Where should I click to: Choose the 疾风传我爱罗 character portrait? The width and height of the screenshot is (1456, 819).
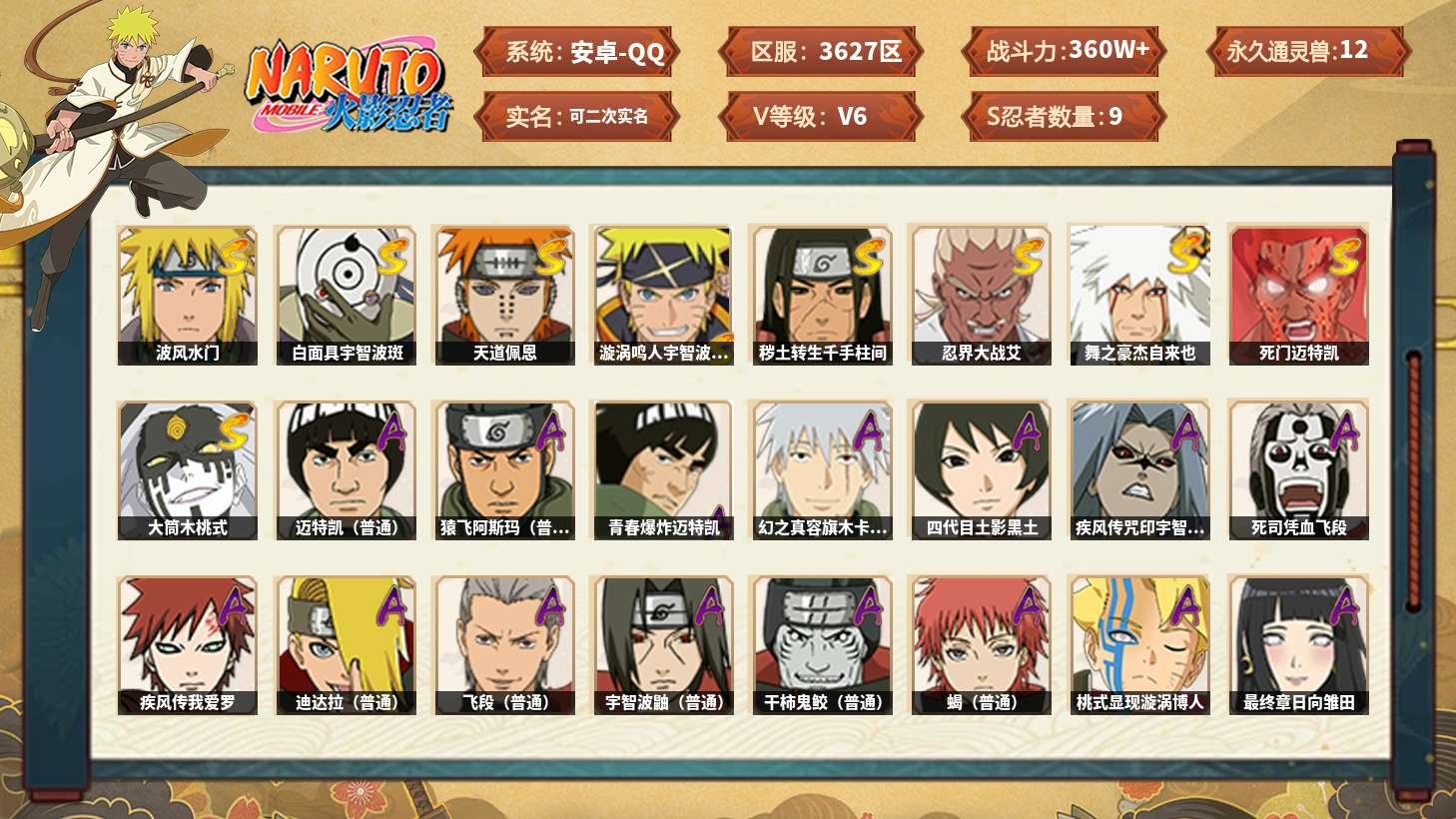tap(187, 645)
